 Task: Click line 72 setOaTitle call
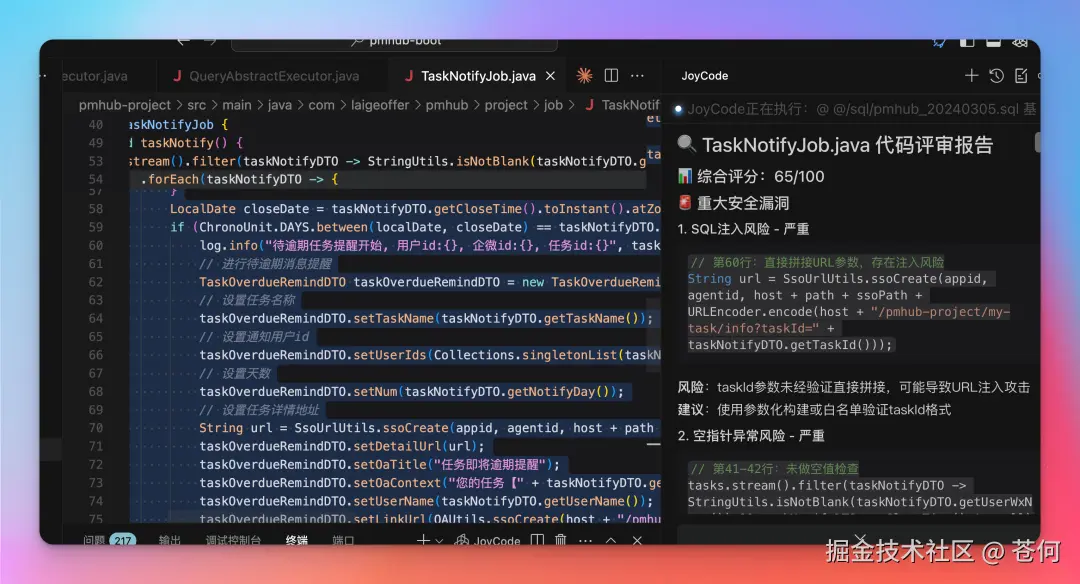[x=380, y=465]
